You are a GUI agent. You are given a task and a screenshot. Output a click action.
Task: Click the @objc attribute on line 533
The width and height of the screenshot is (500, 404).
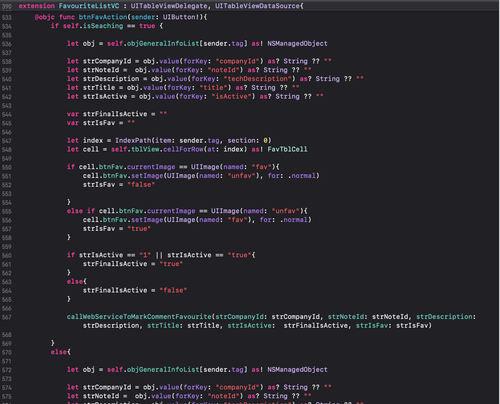45,17
